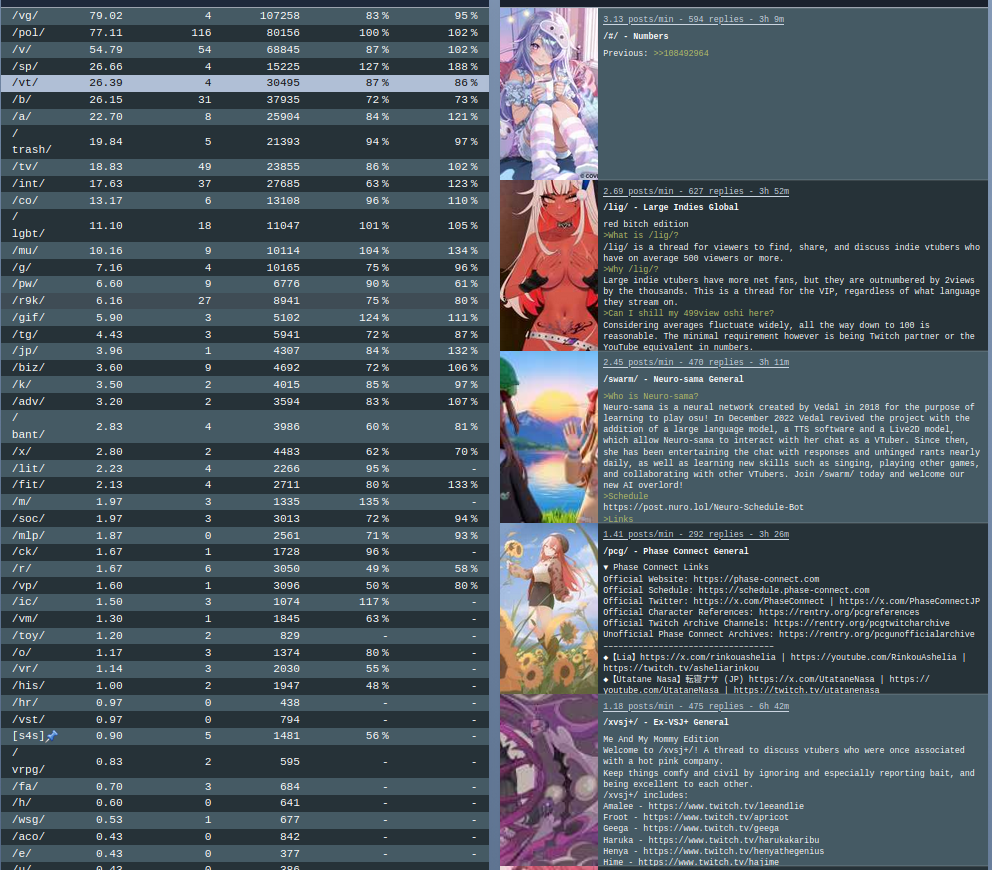Select the /pw/ board row
The width and height of the screenshot is (992, 870).
tap(245, 284)
